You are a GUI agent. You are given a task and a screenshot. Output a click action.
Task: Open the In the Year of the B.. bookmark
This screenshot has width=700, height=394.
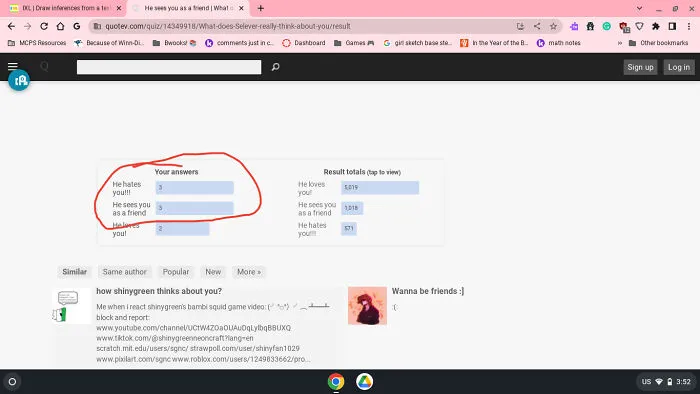pyautogui.click(x=494, y=43)
